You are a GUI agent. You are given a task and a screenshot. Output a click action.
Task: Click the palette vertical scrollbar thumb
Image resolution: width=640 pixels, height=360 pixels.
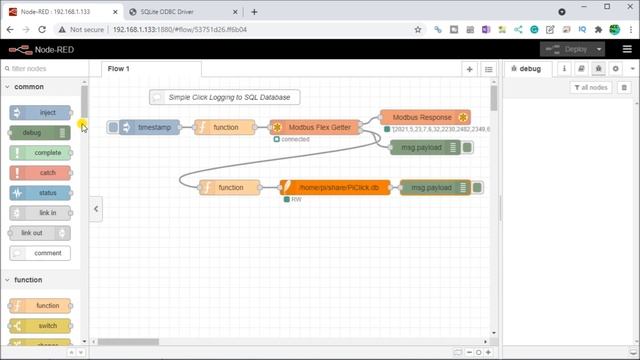[x=84, y=102]
